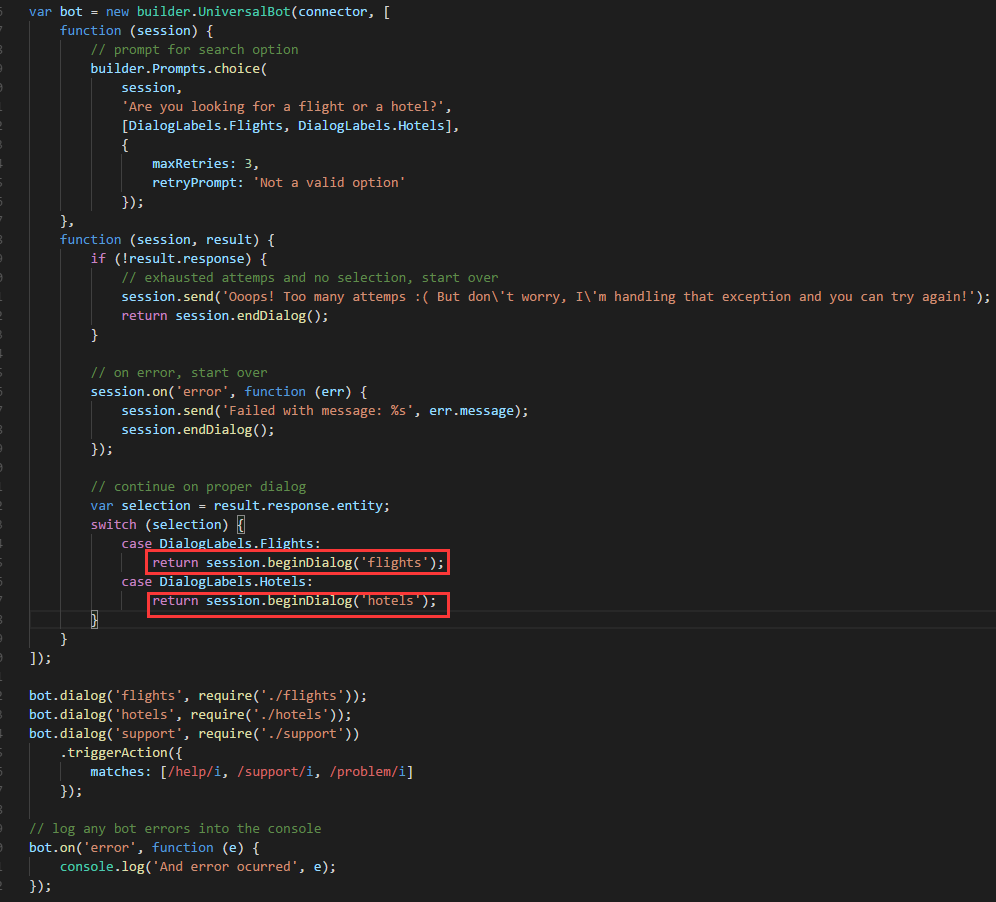
Task: Click "console.log('And error ocurred', e);" line
Action: 198,866
